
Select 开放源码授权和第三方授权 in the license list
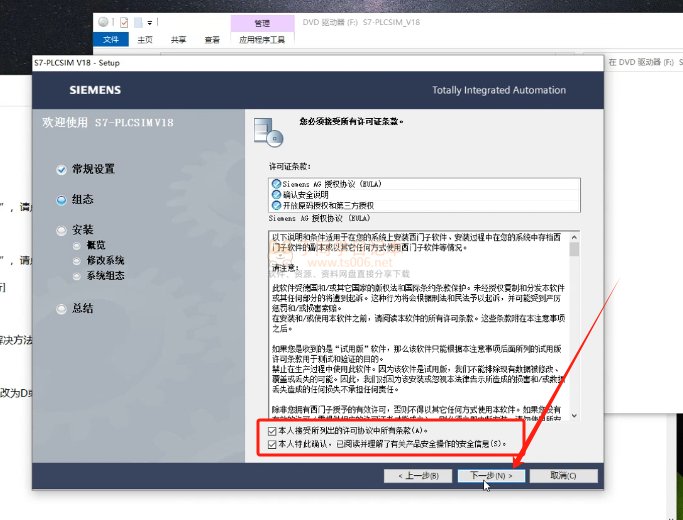click(424, 205)
